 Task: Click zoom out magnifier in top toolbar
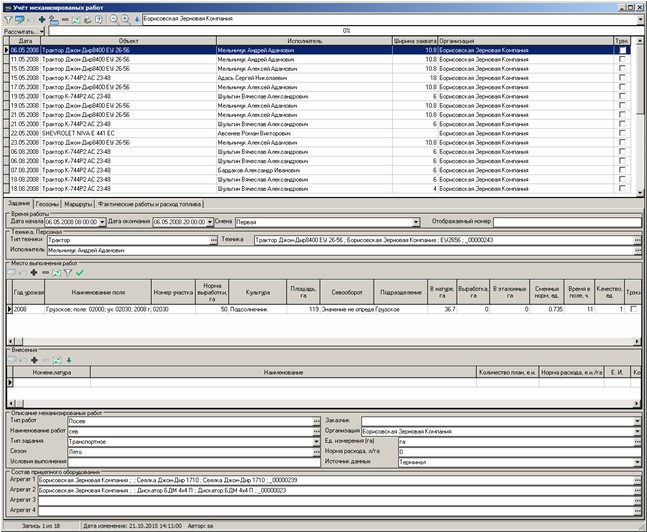111,19
